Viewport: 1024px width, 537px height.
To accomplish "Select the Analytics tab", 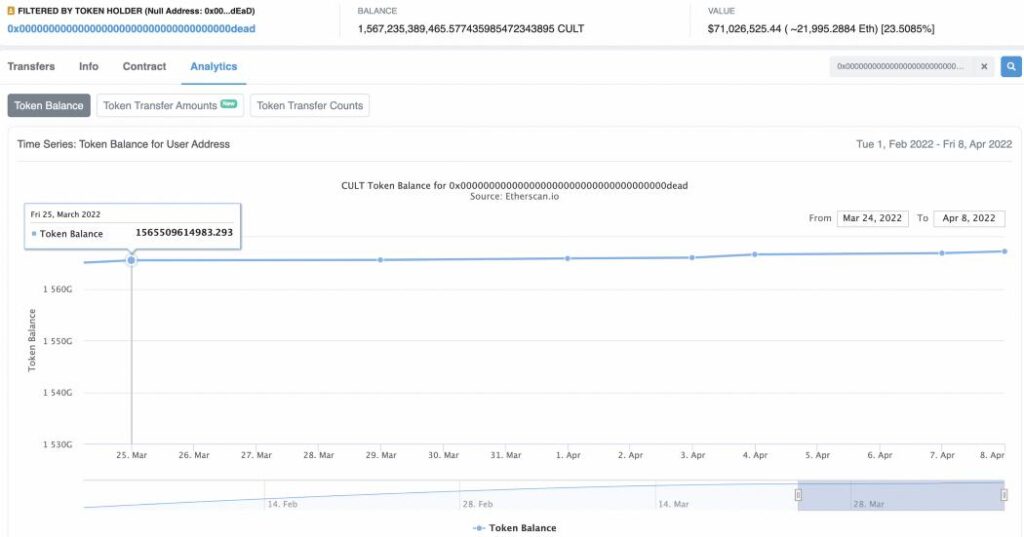I will coord(214,67).
